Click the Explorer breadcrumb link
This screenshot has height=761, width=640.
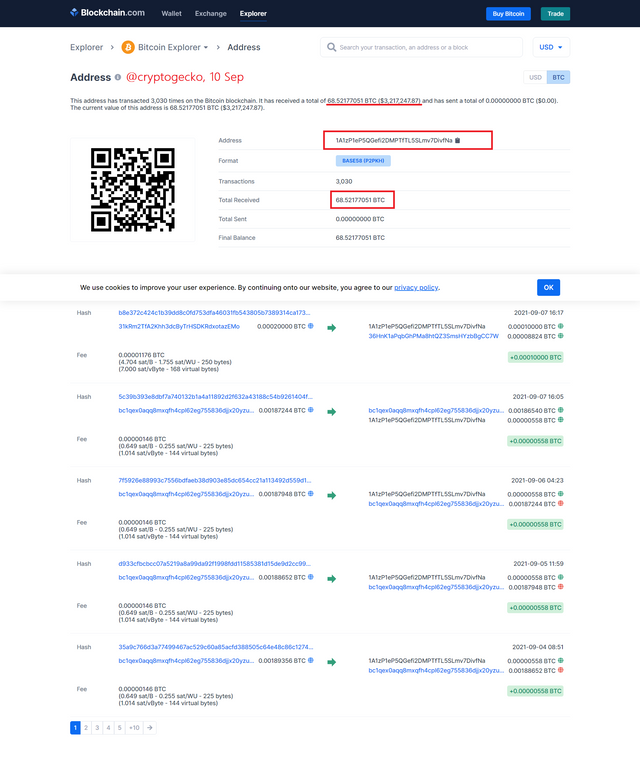(x=86, y=47)
